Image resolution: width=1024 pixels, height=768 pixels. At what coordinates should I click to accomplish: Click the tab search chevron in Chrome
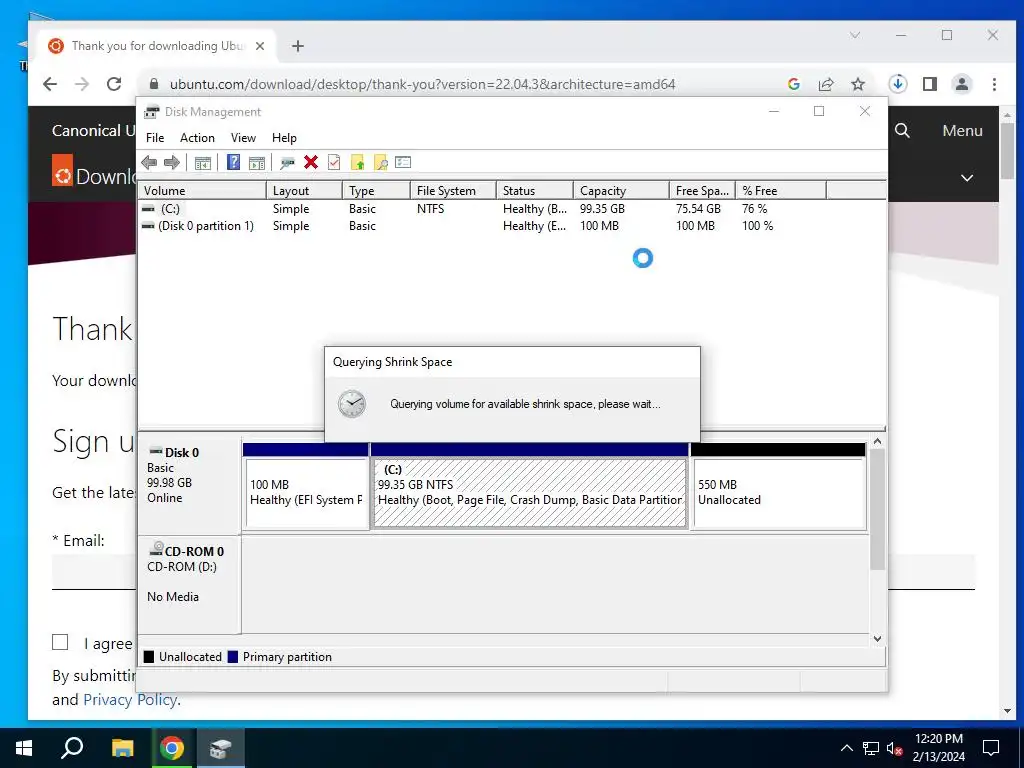click(855, 35)
